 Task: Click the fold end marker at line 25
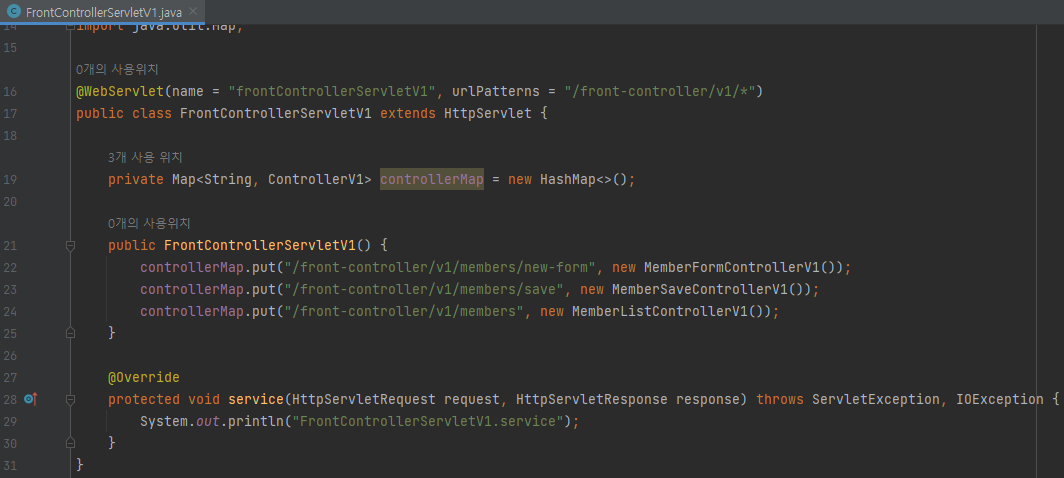(71, 333)
